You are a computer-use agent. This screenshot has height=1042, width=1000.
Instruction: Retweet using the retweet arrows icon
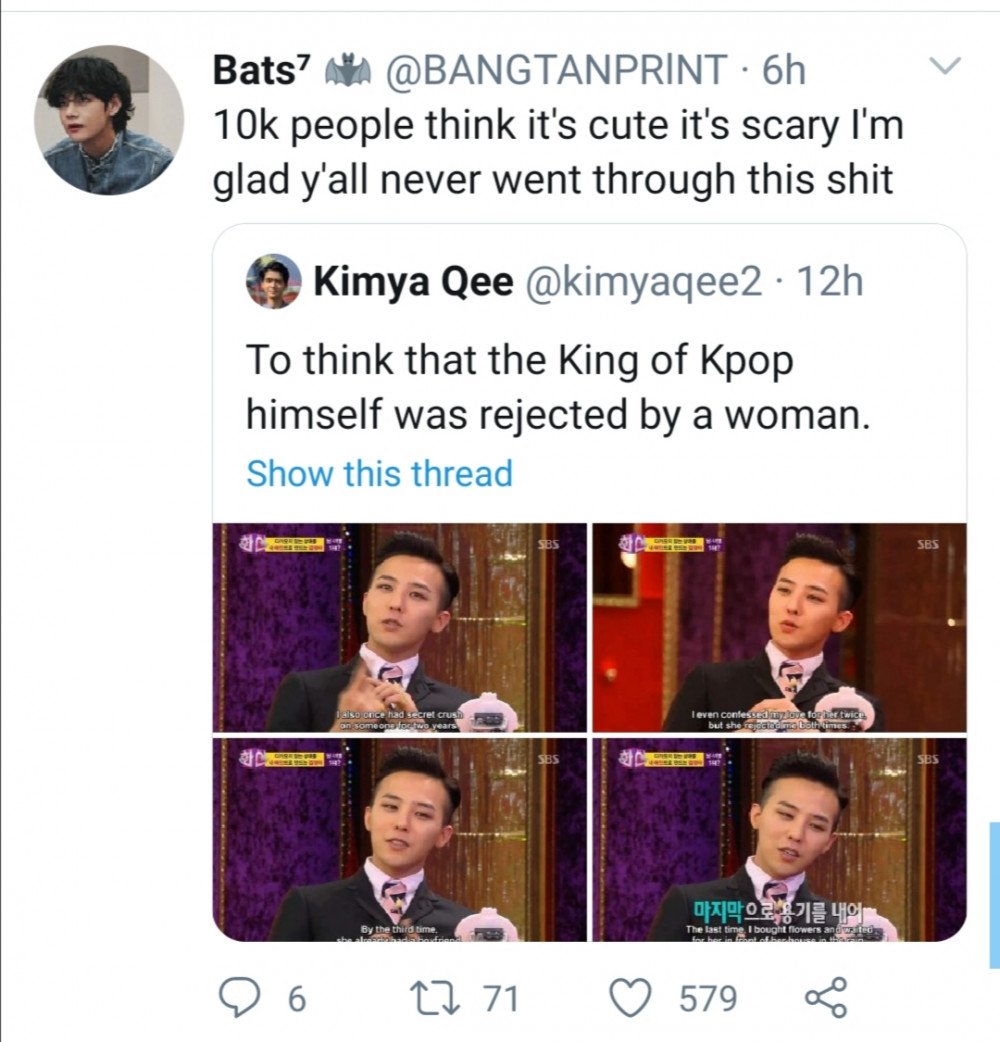pyautogui.click(x=435, y=998)
